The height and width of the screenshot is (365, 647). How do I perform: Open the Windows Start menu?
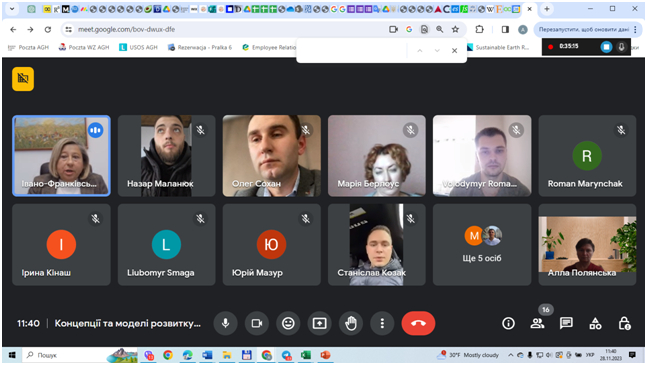point(12,355)
